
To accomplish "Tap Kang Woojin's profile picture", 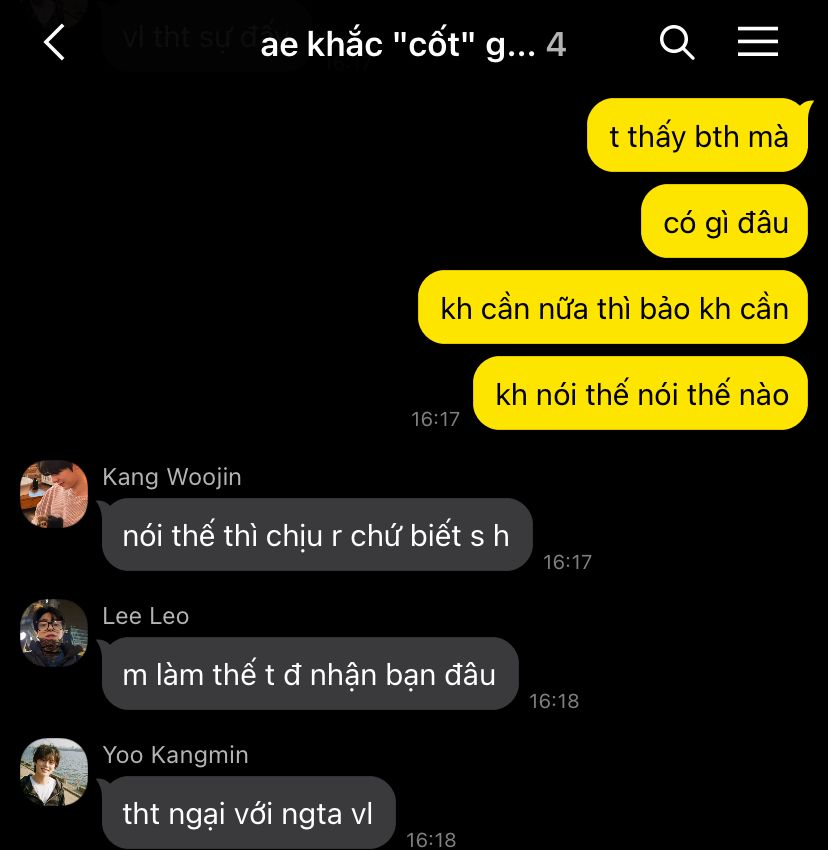I will [x=54, y=494].
